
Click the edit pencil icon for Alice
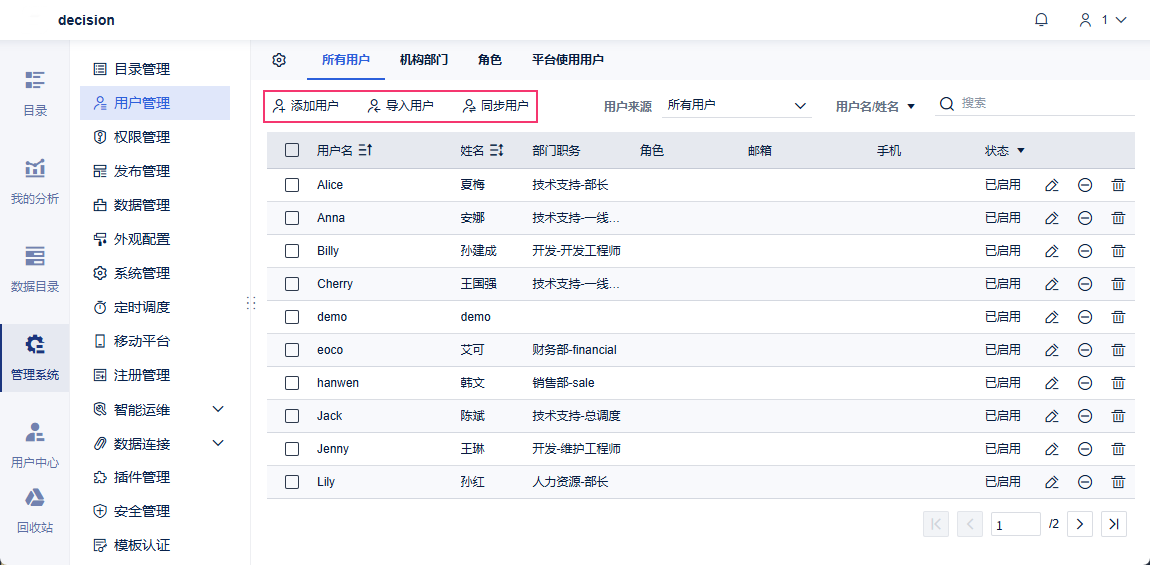click(x=1051, y=185)
